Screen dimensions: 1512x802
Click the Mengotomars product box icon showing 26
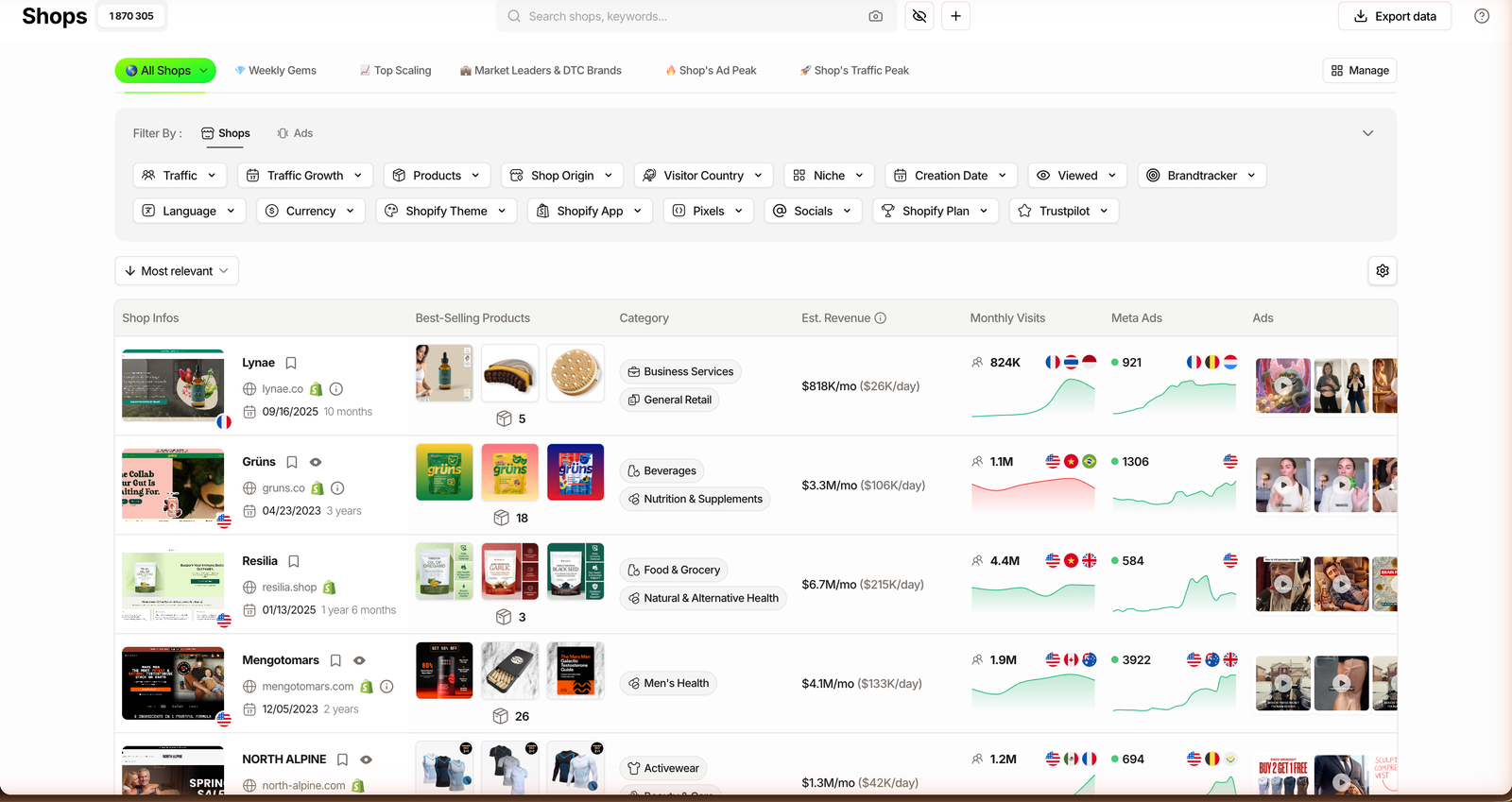coord(501,716)
